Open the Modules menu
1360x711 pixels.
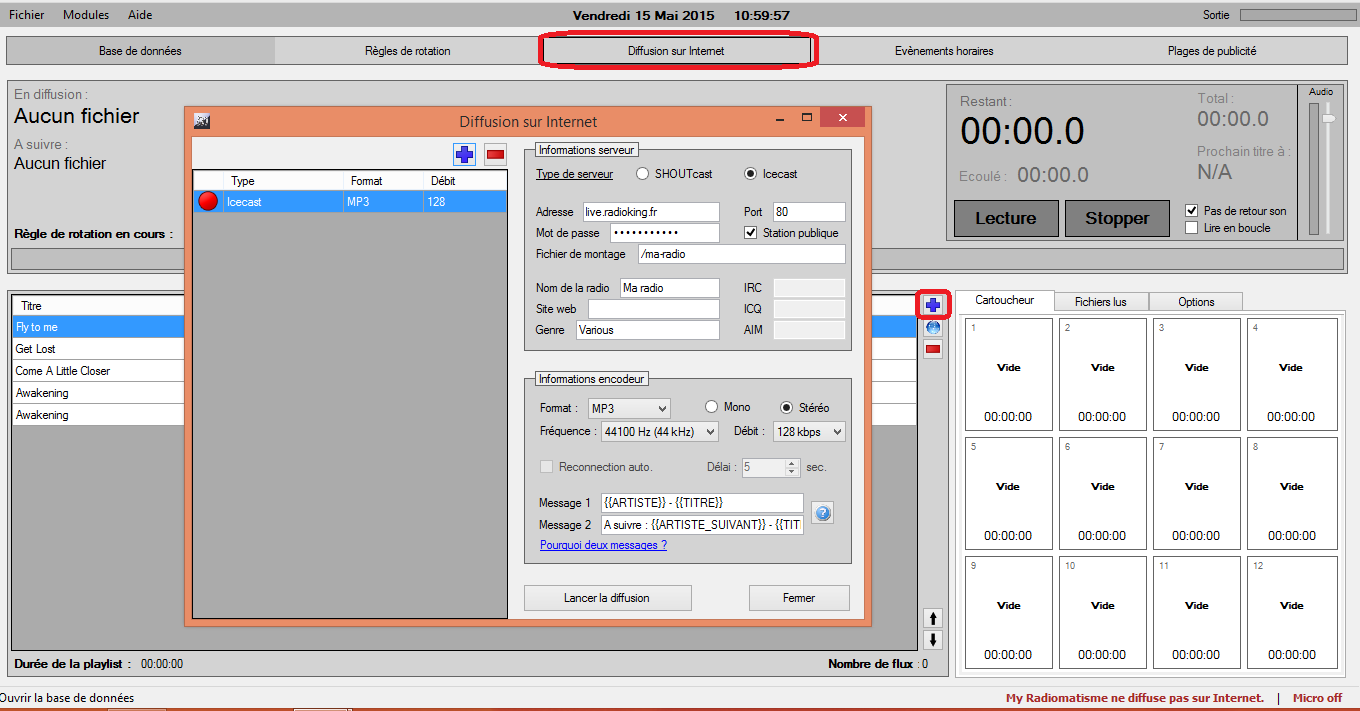[x=86, y=15]
